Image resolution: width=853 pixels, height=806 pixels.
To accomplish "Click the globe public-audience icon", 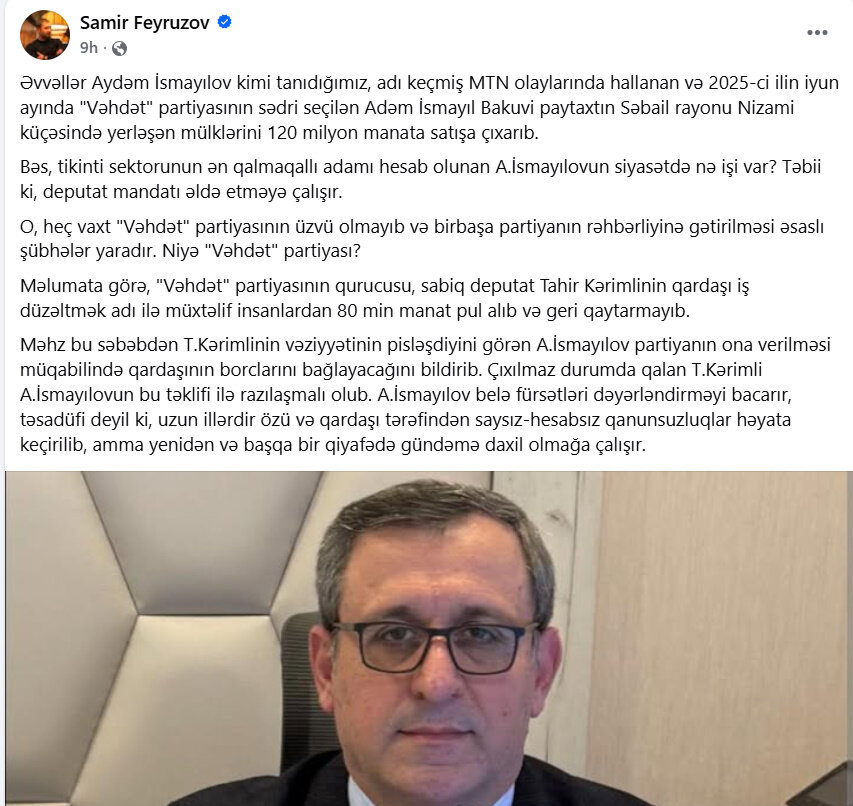I will coord(119,48).
